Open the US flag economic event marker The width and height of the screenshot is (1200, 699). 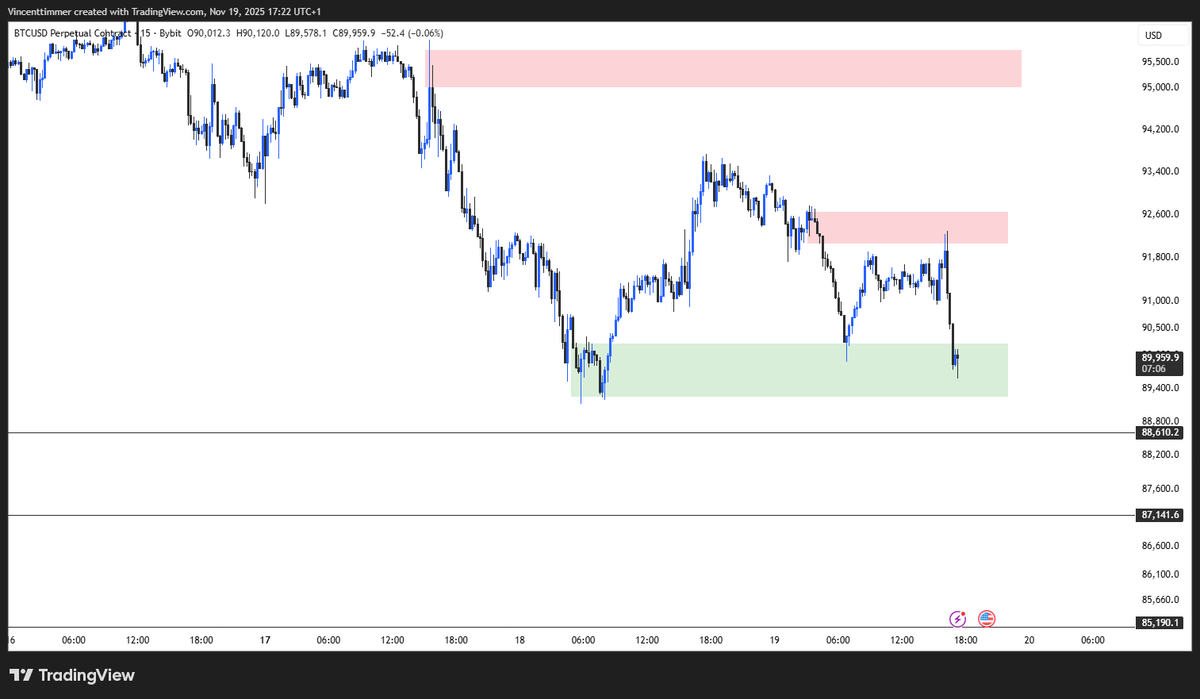986,619
